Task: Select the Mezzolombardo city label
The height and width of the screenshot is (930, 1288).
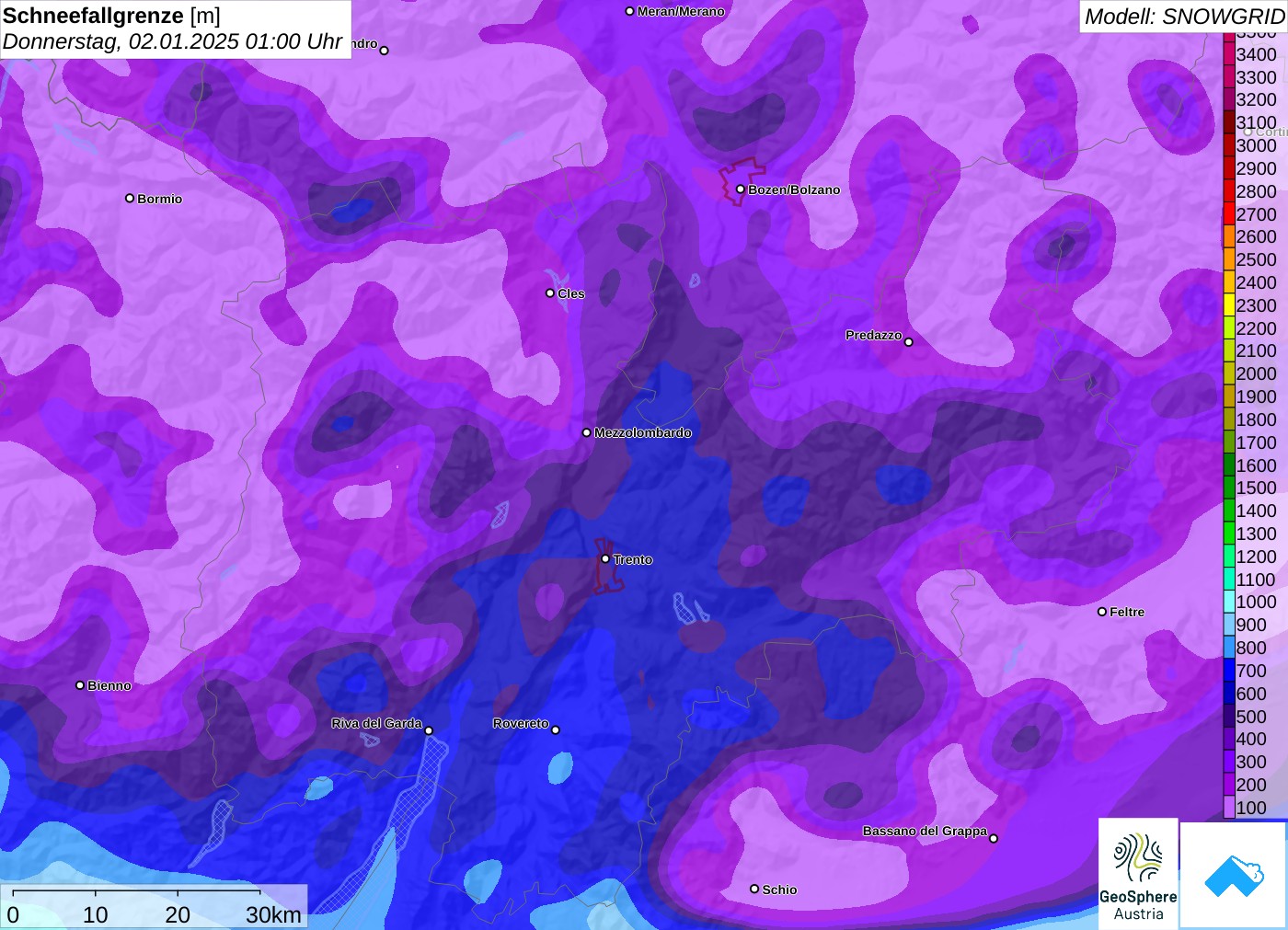Action: (642, 432)
